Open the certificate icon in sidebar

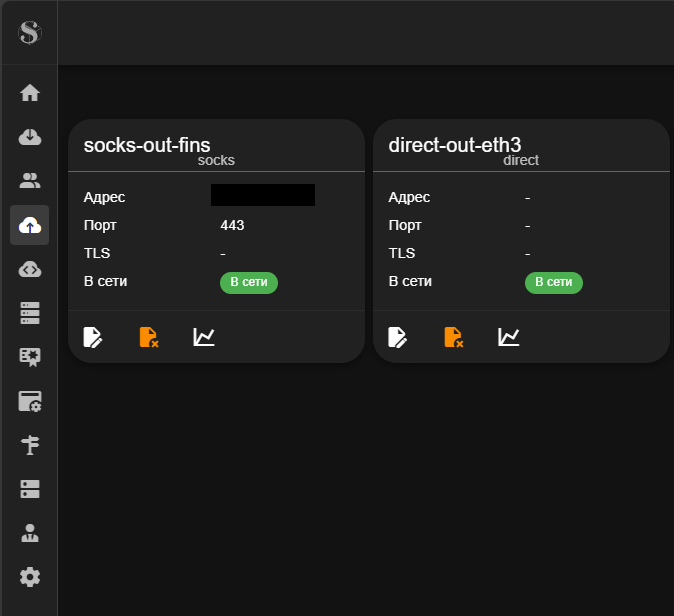(x=30, y=357)
